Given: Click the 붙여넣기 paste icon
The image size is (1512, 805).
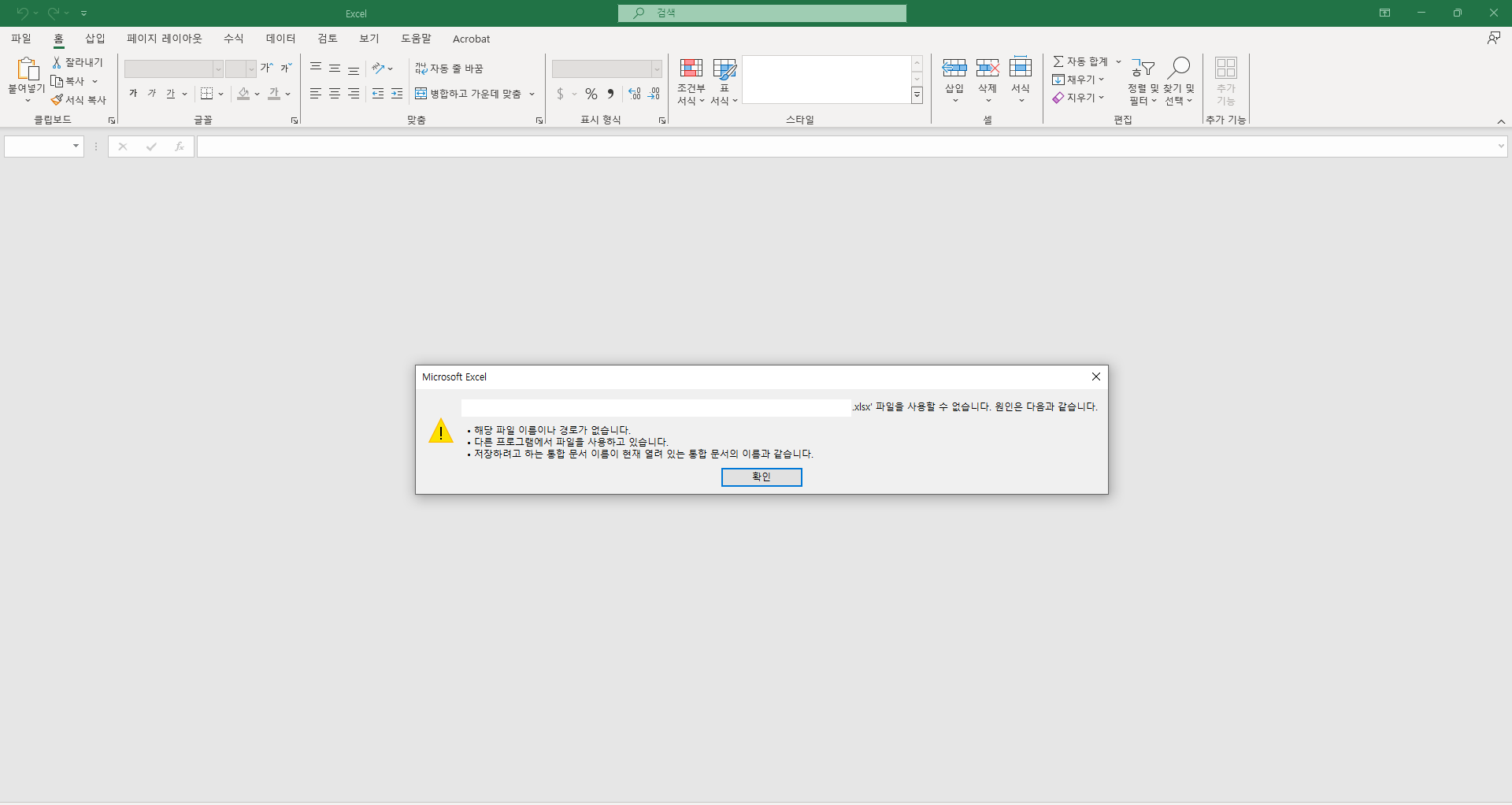Looking at the screenshot, I should [x=27, y=69].
